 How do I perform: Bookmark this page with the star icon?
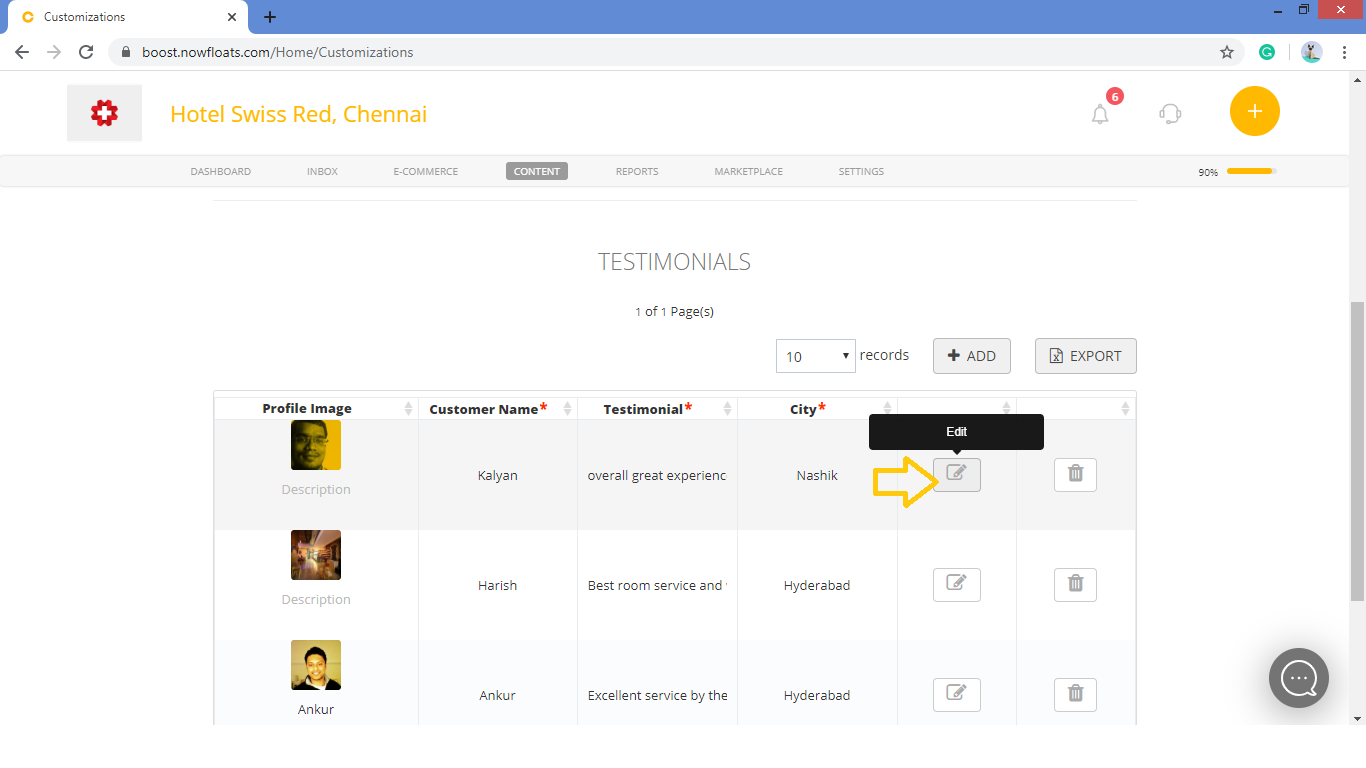pyautogui.click(x=1227, y=52)
